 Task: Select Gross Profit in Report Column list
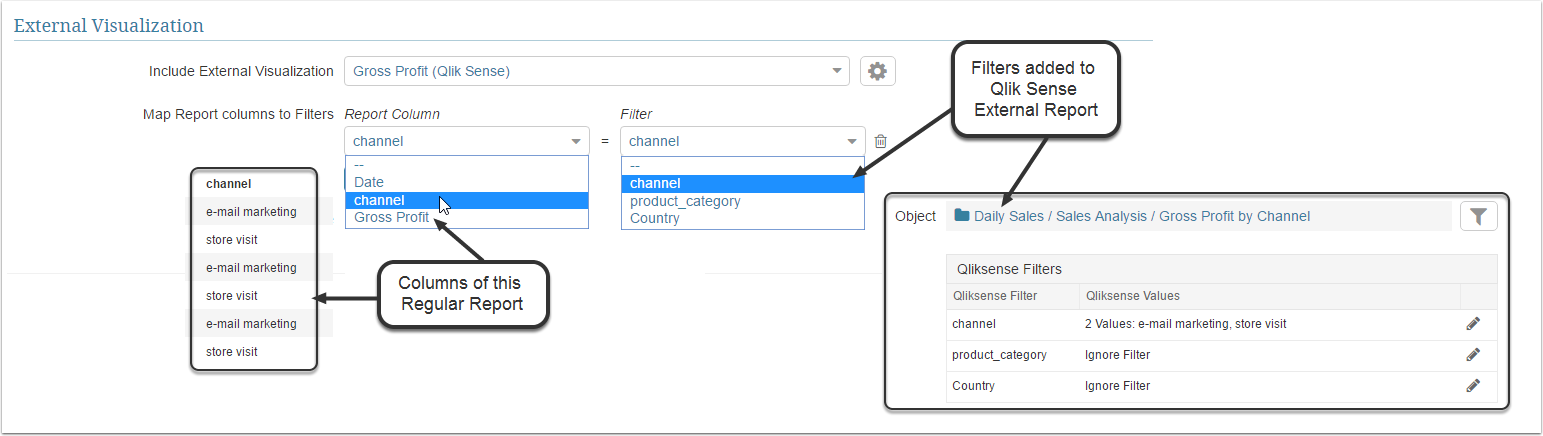[x=391, y=217]
